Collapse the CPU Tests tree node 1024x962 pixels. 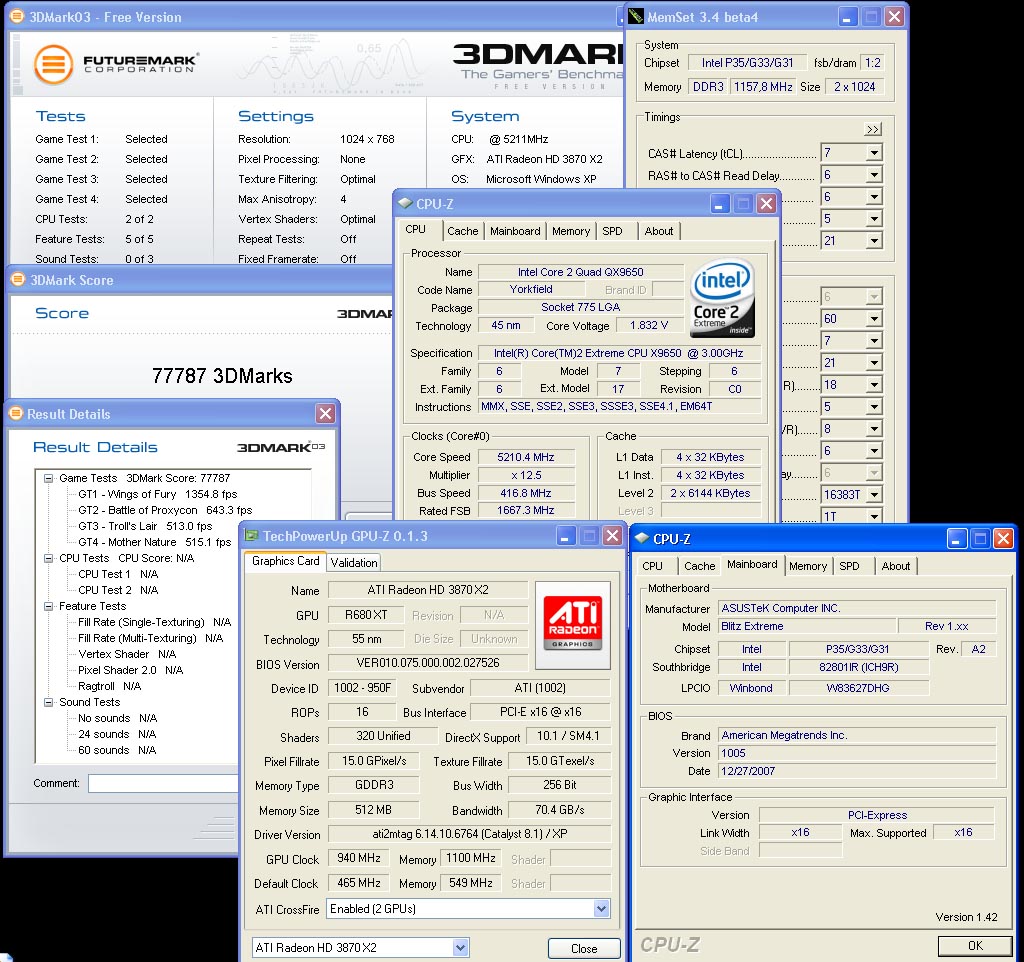point(48,558)
